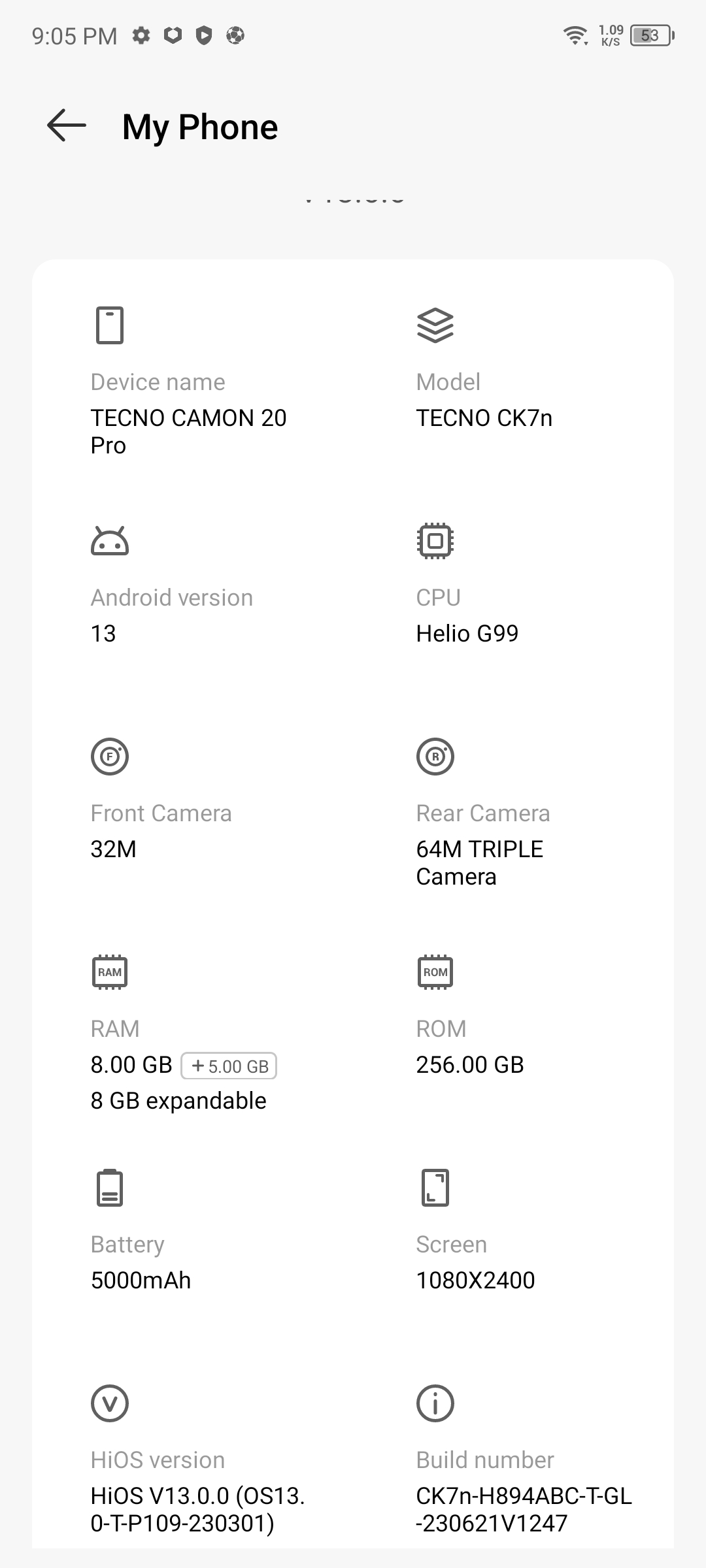Tap the RAM chip icon
The image size is (706, 1568).
point(110,972)
